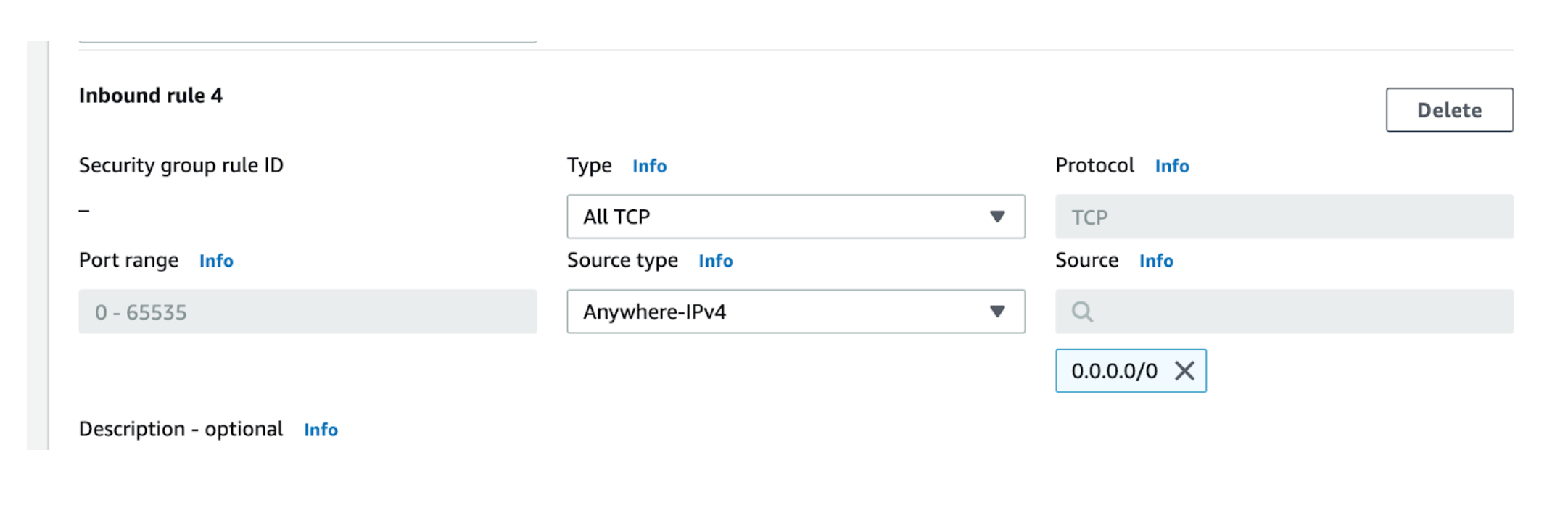
Task: Click the Info icon beside Protocol
Action: (x=1172, y=166)
